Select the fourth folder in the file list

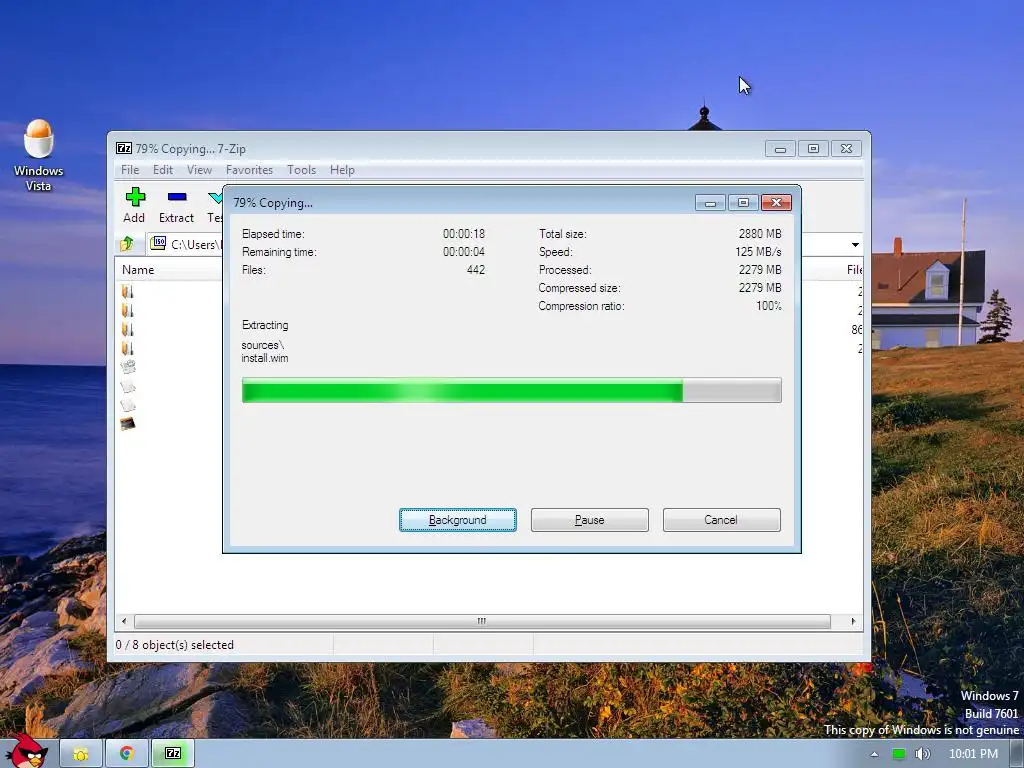(x=127, y=348)
